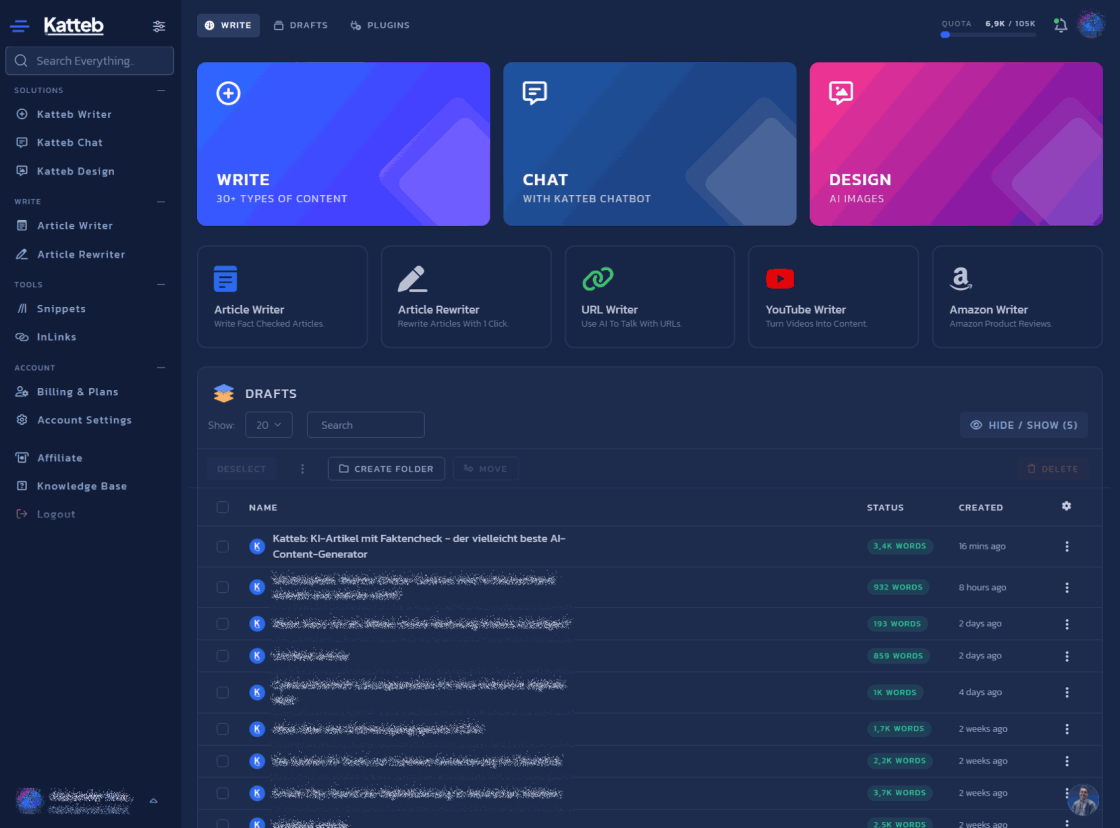
Task: Click the URL Writer chain icon
Action: [597, 279]
